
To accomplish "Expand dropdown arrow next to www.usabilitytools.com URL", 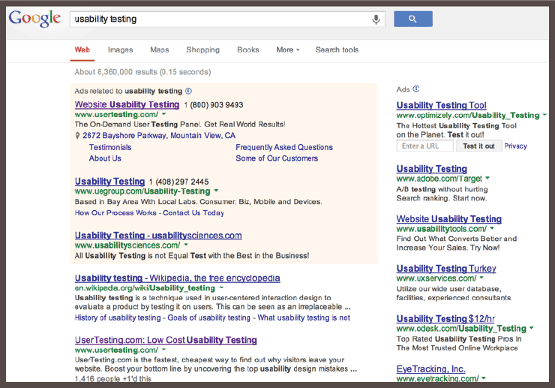I will tap(492, 228).
